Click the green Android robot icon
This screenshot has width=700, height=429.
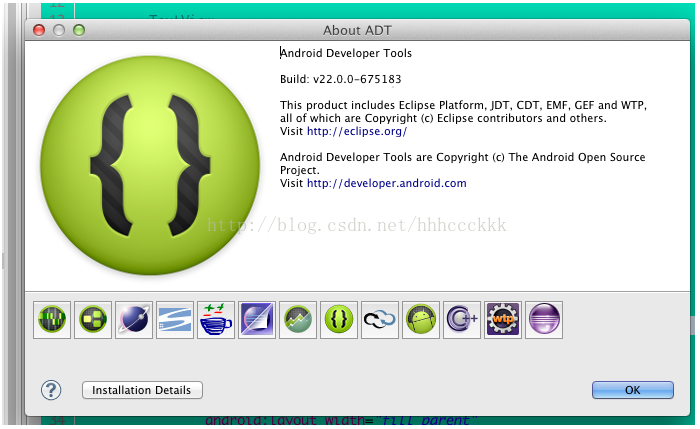tap(421, 320)
